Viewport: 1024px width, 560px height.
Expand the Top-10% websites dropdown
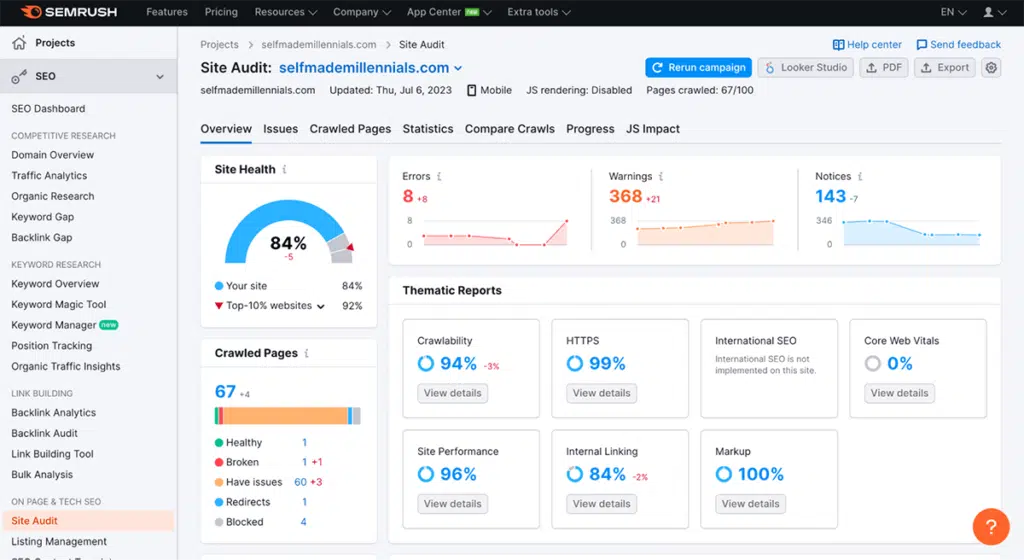coord(321,306)
